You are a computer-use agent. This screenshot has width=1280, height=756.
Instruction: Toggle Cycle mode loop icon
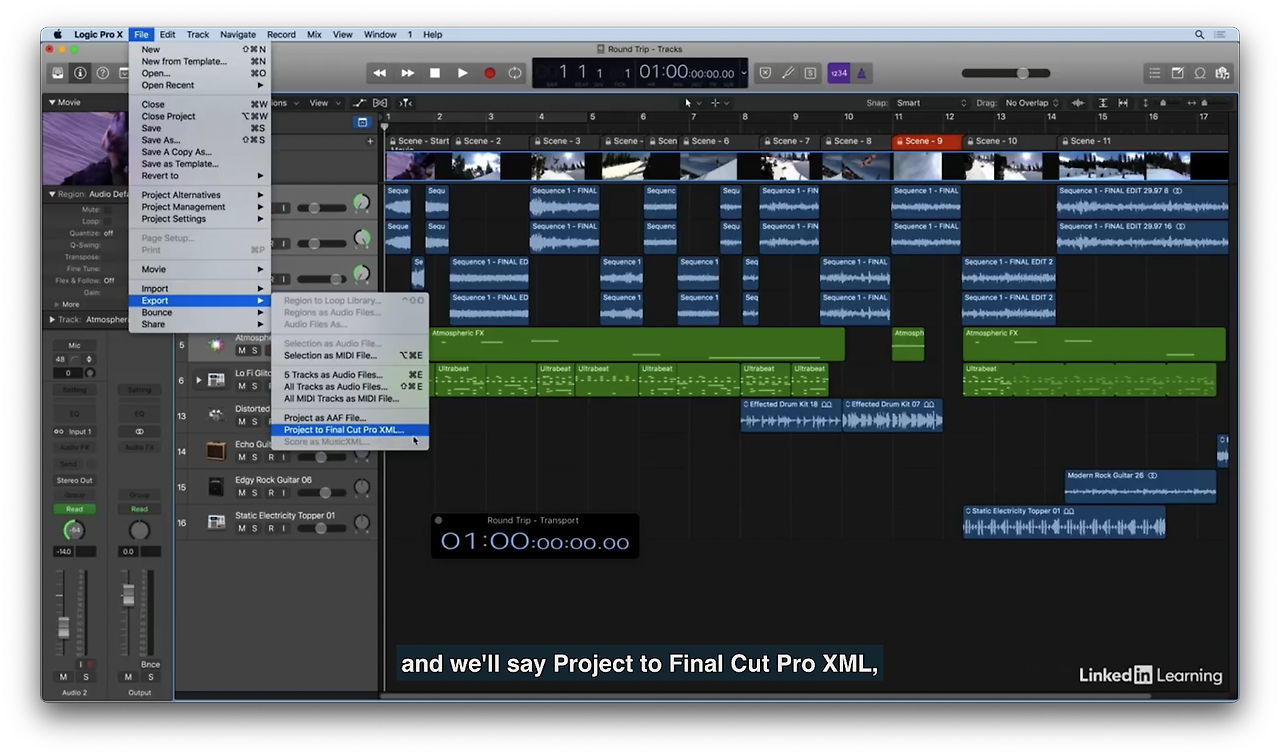point(515,73)
